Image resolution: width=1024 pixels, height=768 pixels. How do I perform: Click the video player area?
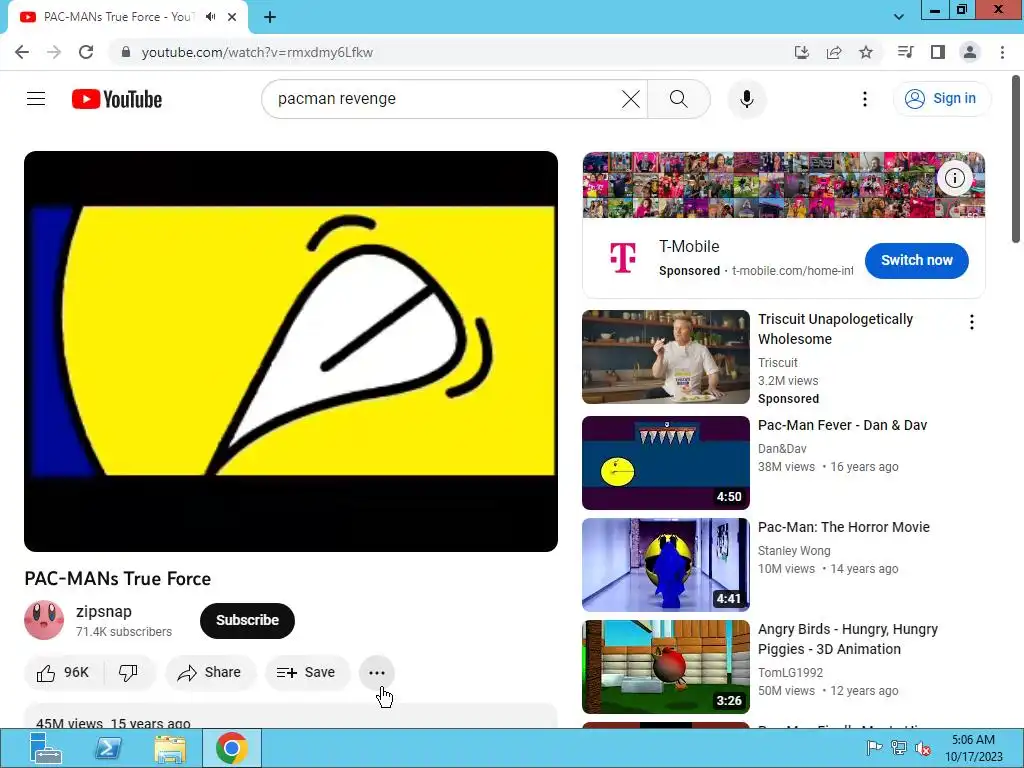point(291,351)
